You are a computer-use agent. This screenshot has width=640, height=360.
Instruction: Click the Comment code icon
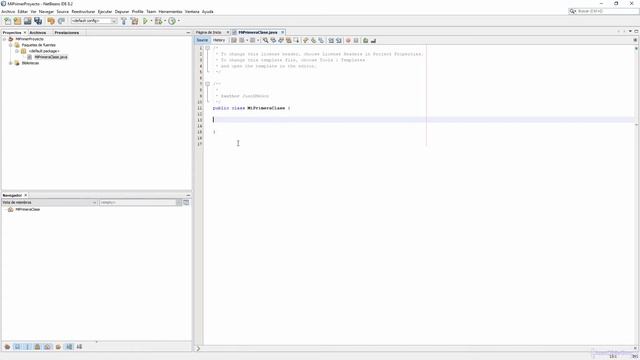pos(366,40)
